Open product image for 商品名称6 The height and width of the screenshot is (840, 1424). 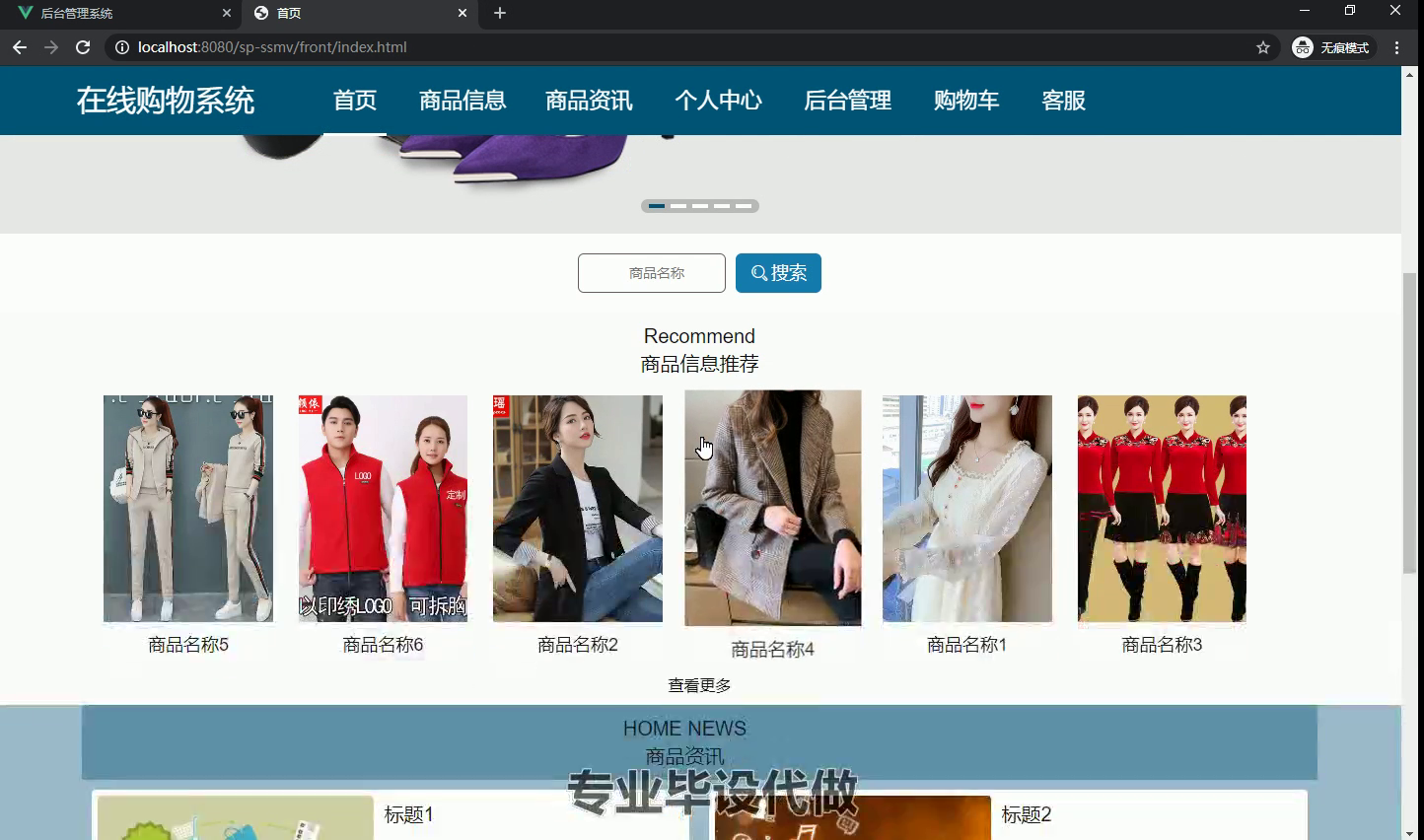[383, 509]
